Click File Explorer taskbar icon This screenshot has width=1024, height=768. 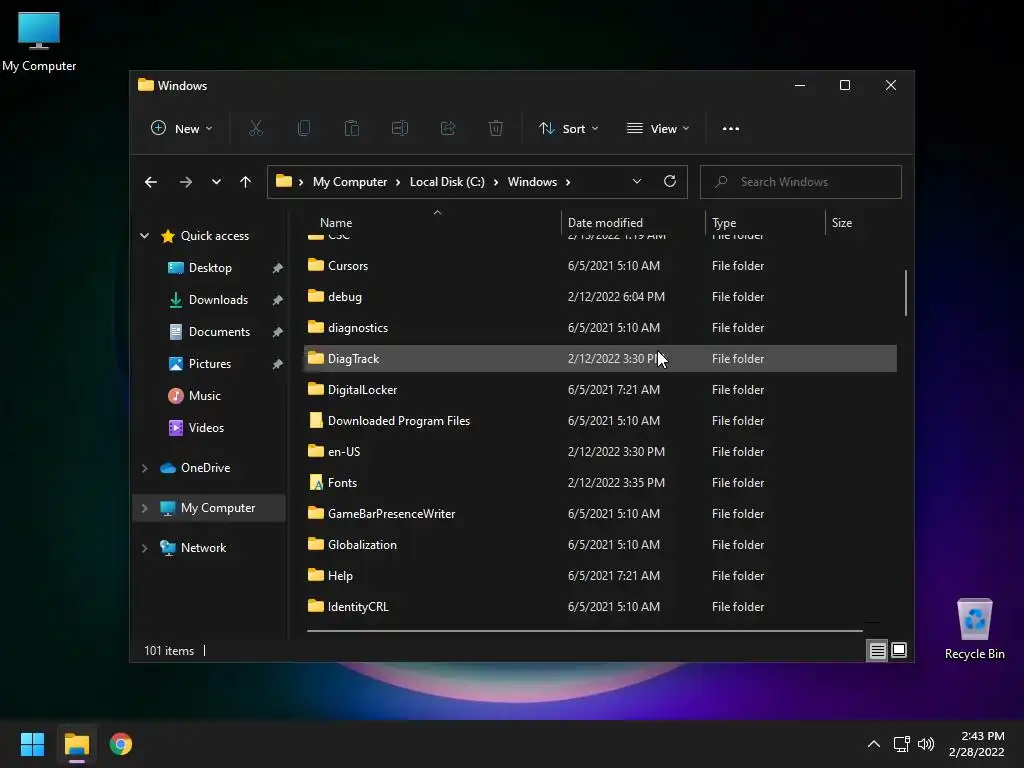(76, 744)
